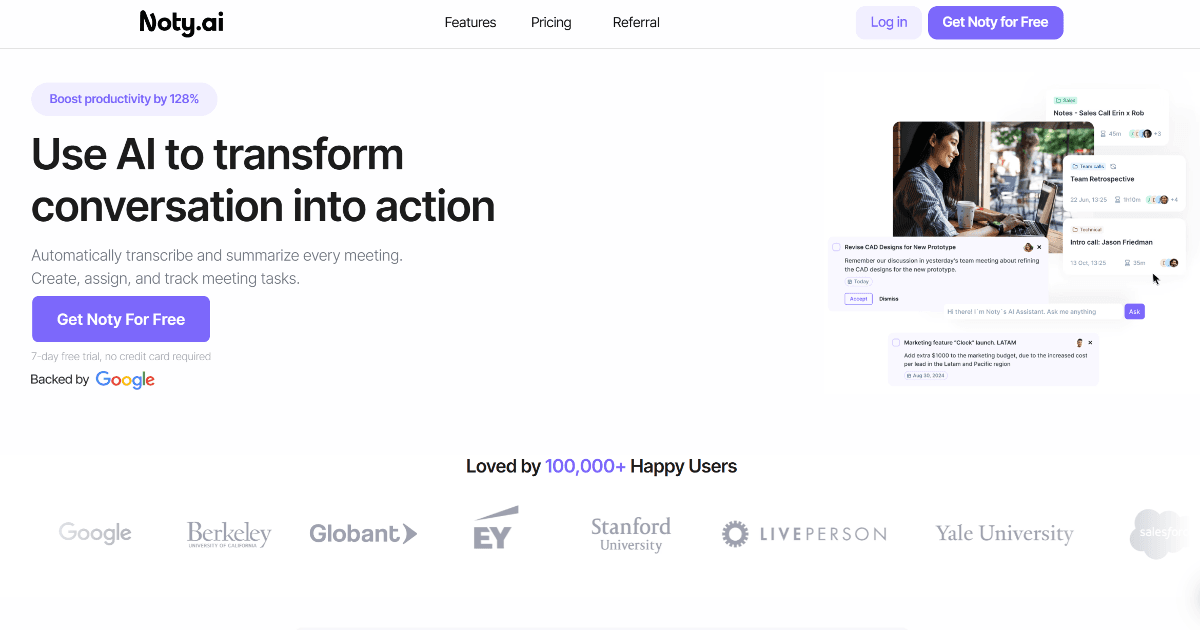Accept the Revise CAD Designs suggestion
The height and width of the screenshot is (630, 1200).
tap(858, 299)
